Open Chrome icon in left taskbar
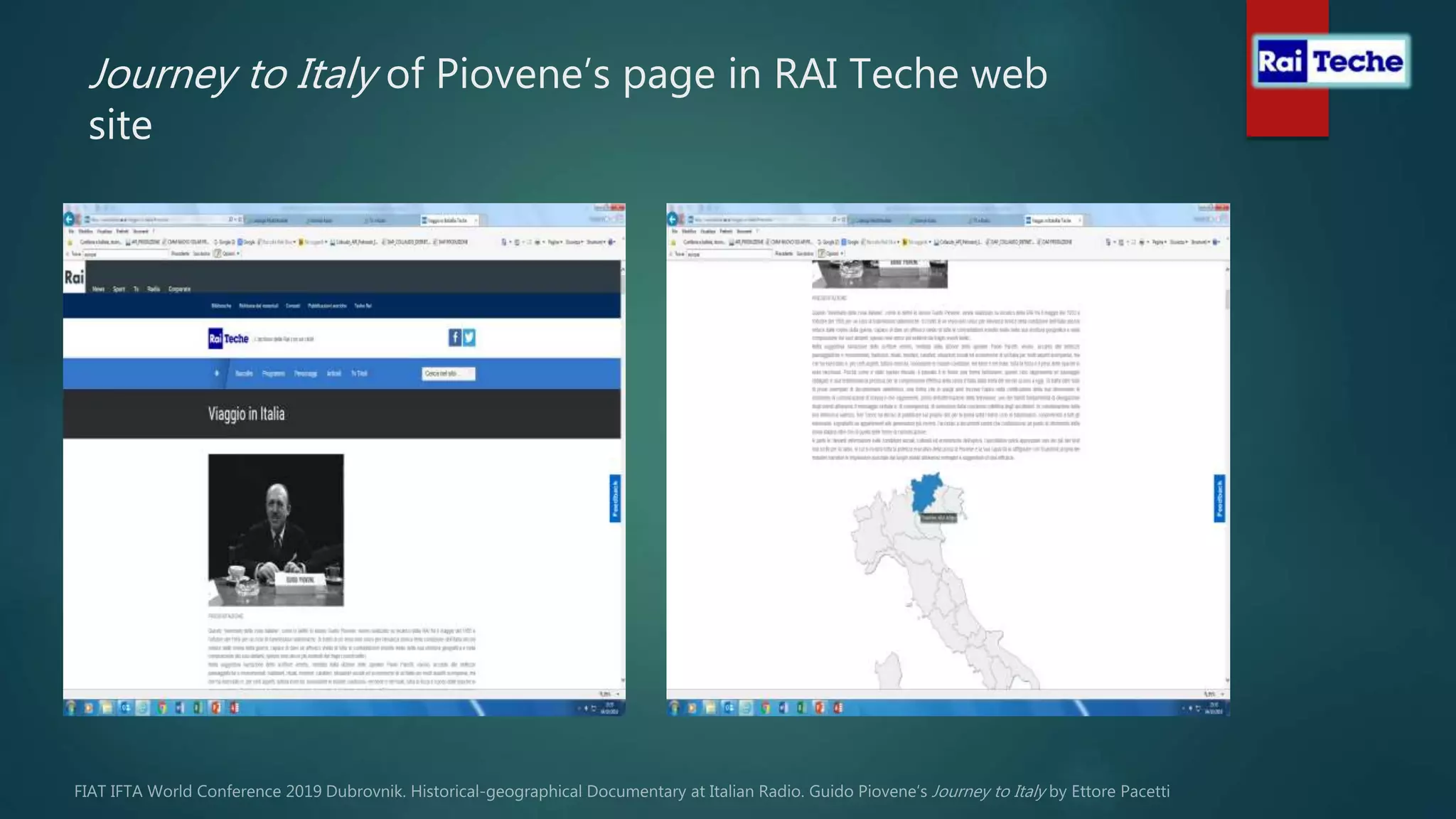This screenshot has width=1456, height=819. 162,707
